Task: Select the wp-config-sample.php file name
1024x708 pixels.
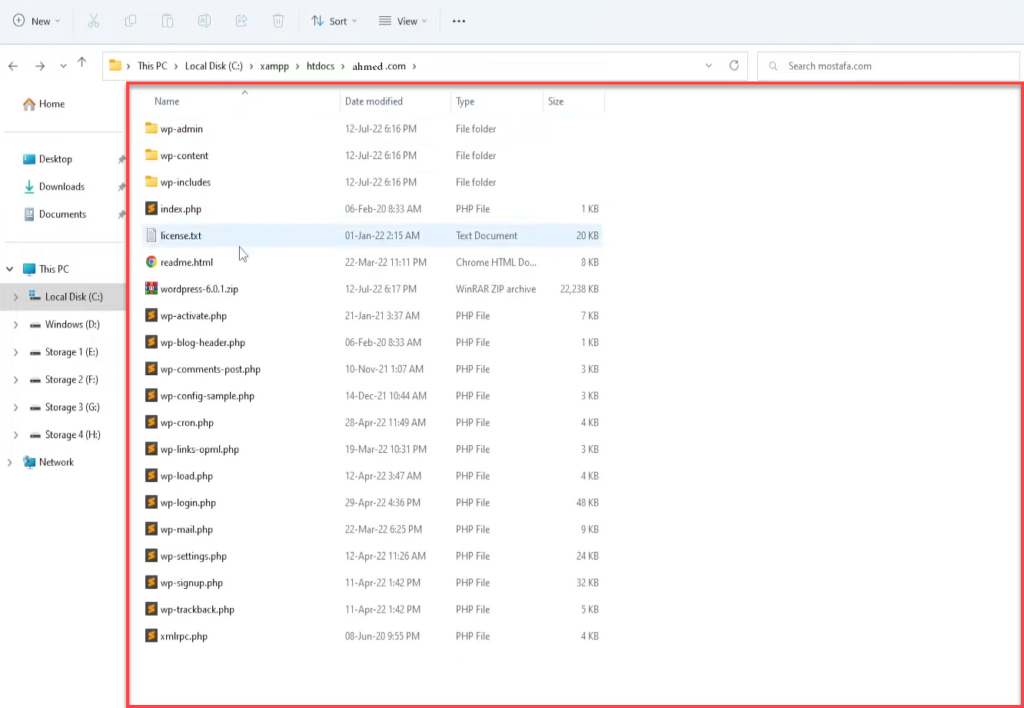Action: coord(208,396)
